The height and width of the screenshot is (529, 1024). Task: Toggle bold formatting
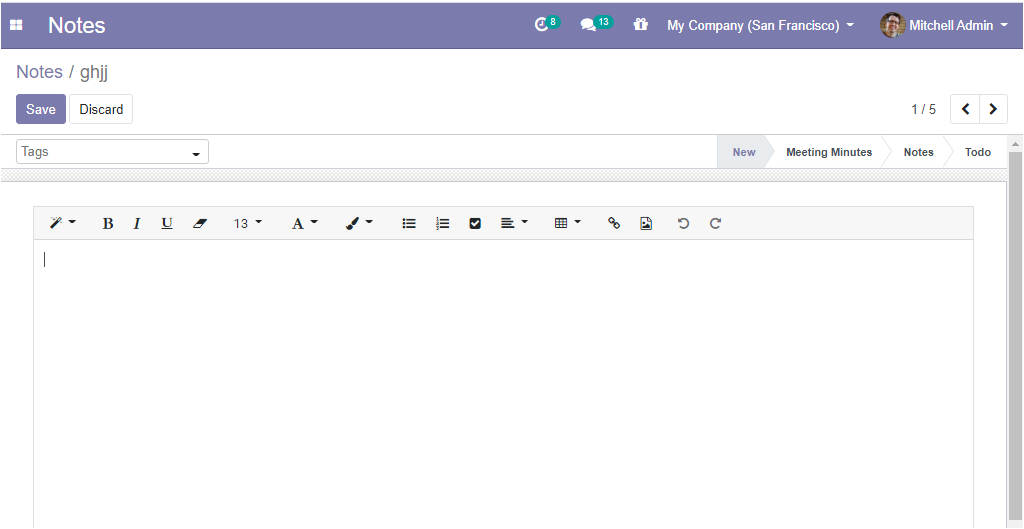(x=108, y=223)
